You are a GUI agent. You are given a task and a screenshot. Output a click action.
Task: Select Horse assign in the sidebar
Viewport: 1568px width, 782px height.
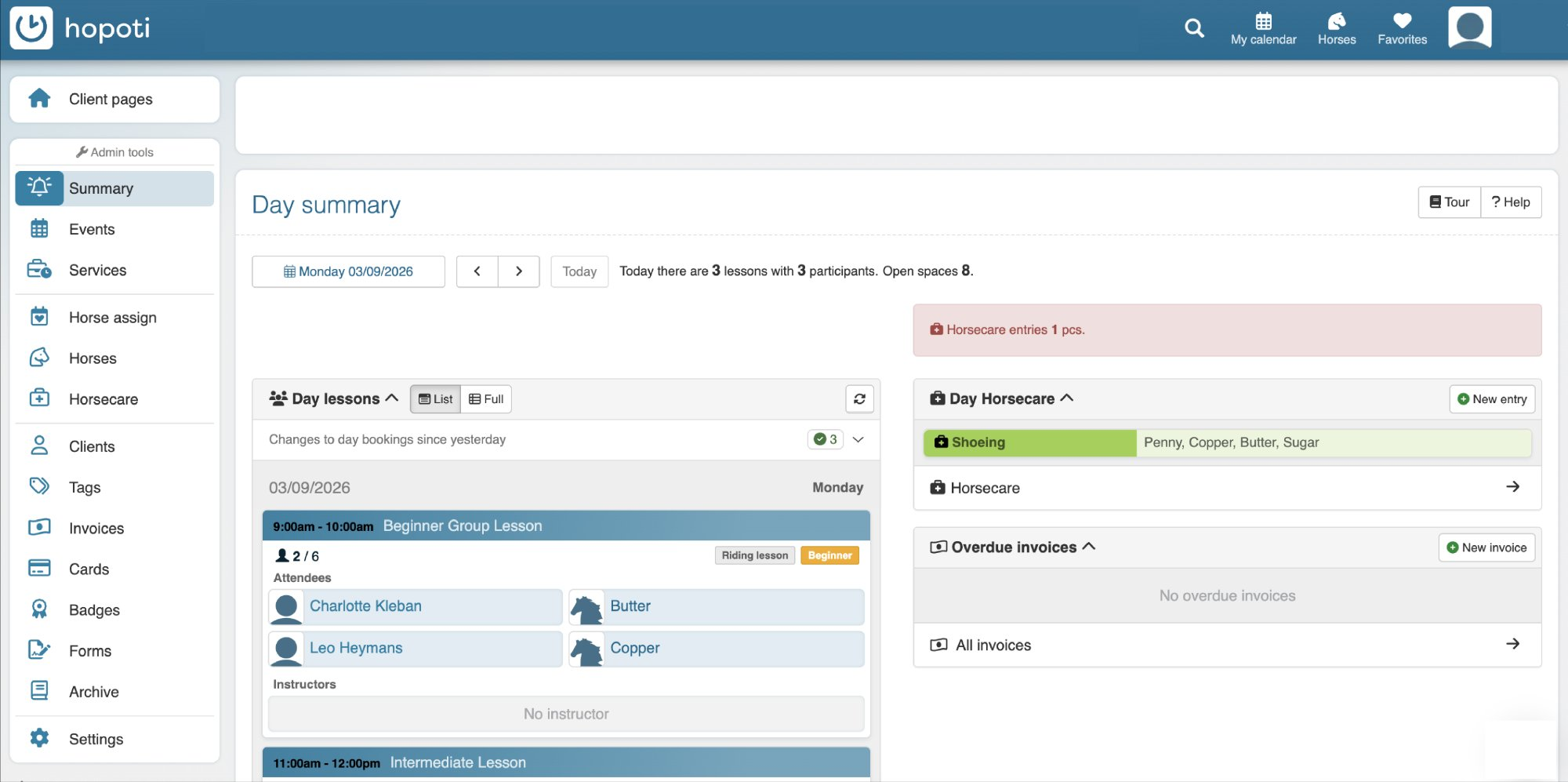pos(111,317)
